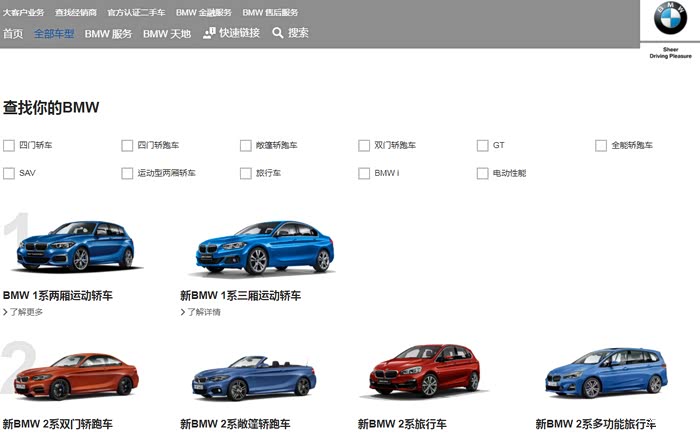Tick the 四门轿车 checkbox

pos(9,146)
